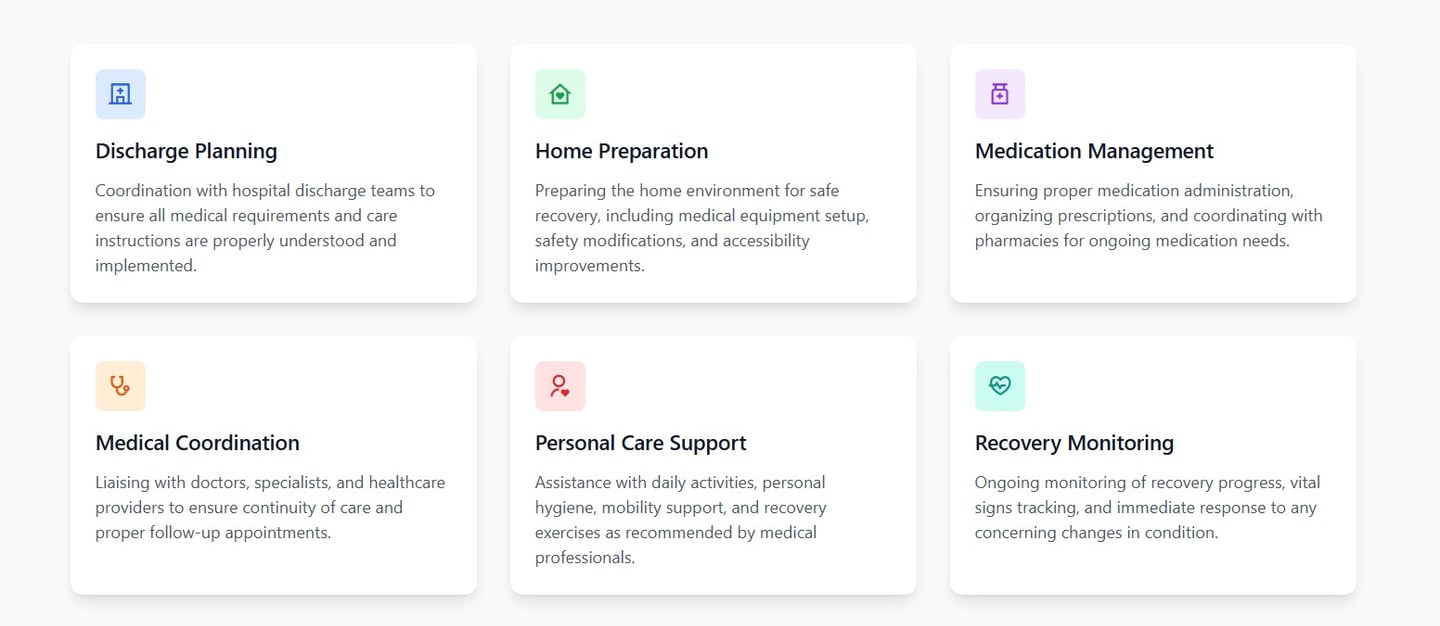Click the purple medicine bottle icon

[1000, 94]
